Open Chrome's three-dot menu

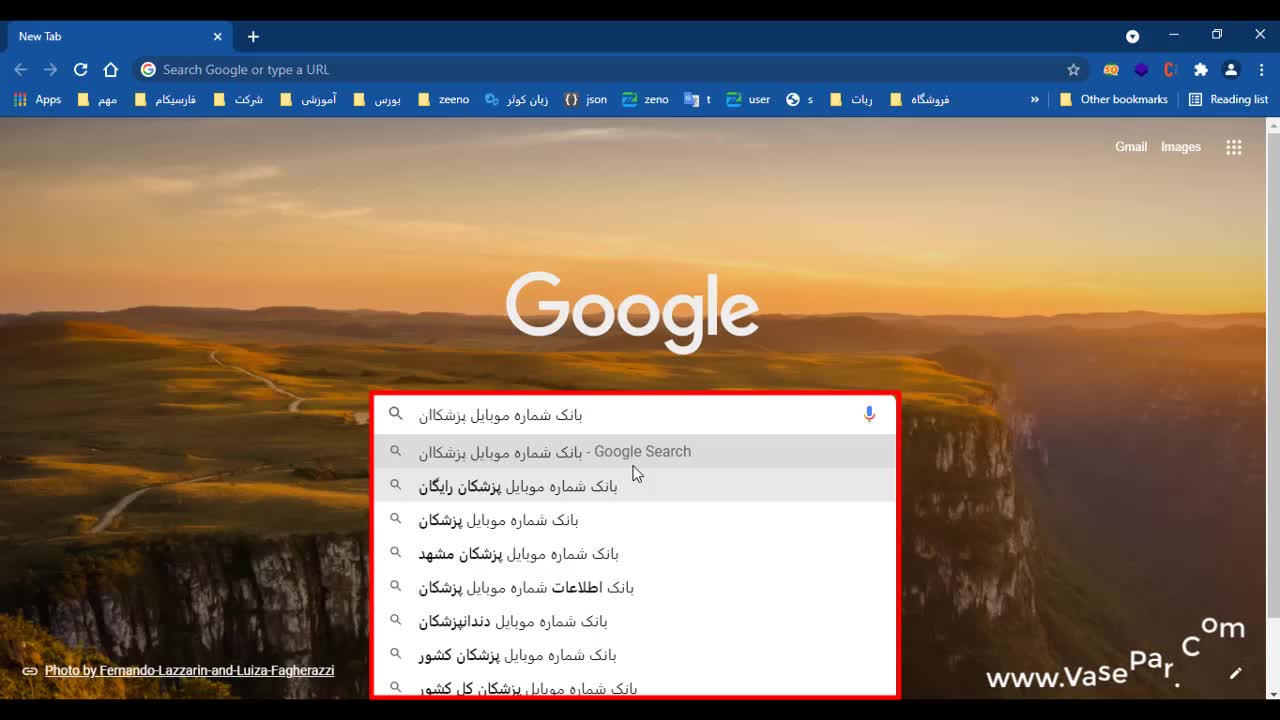(1261, 70)
